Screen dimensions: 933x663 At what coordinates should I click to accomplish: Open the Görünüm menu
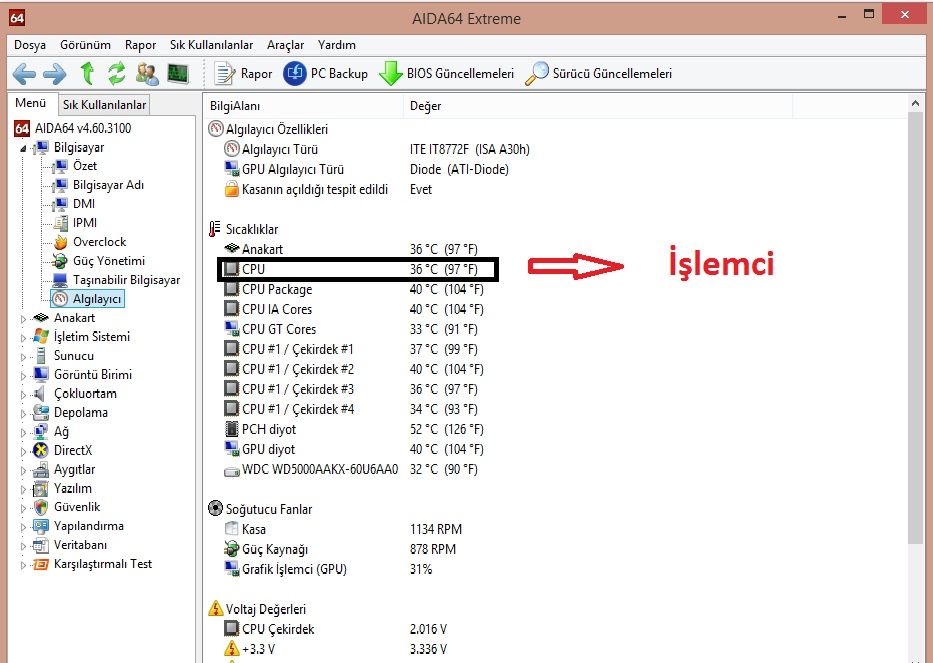point(85,45)
